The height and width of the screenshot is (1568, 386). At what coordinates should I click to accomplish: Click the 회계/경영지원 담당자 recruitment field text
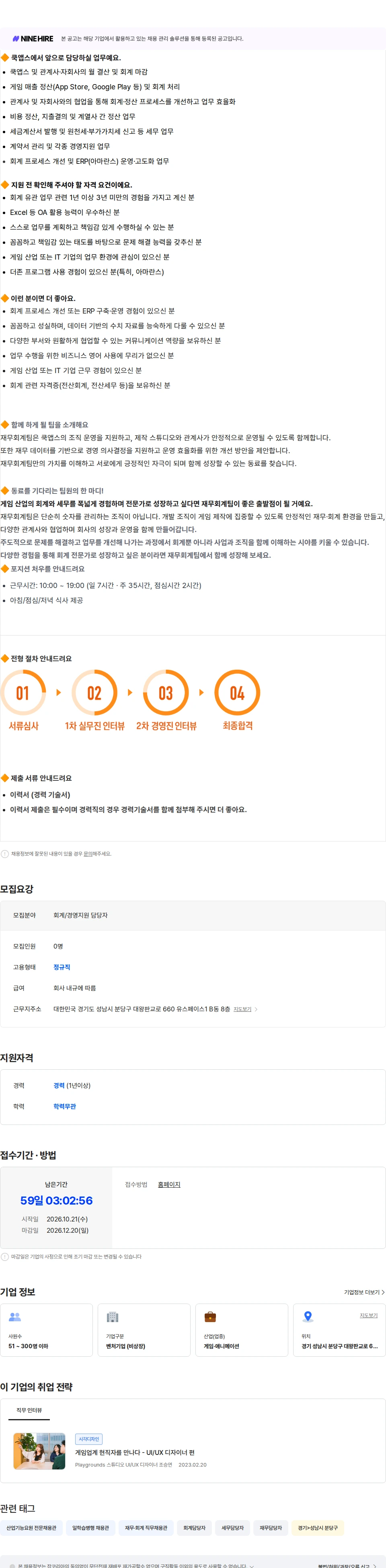[x=80, y=915]
